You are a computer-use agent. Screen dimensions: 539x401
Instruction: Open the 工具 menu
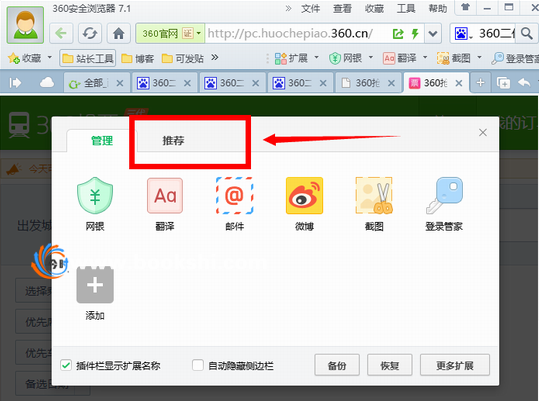point(406,9)
